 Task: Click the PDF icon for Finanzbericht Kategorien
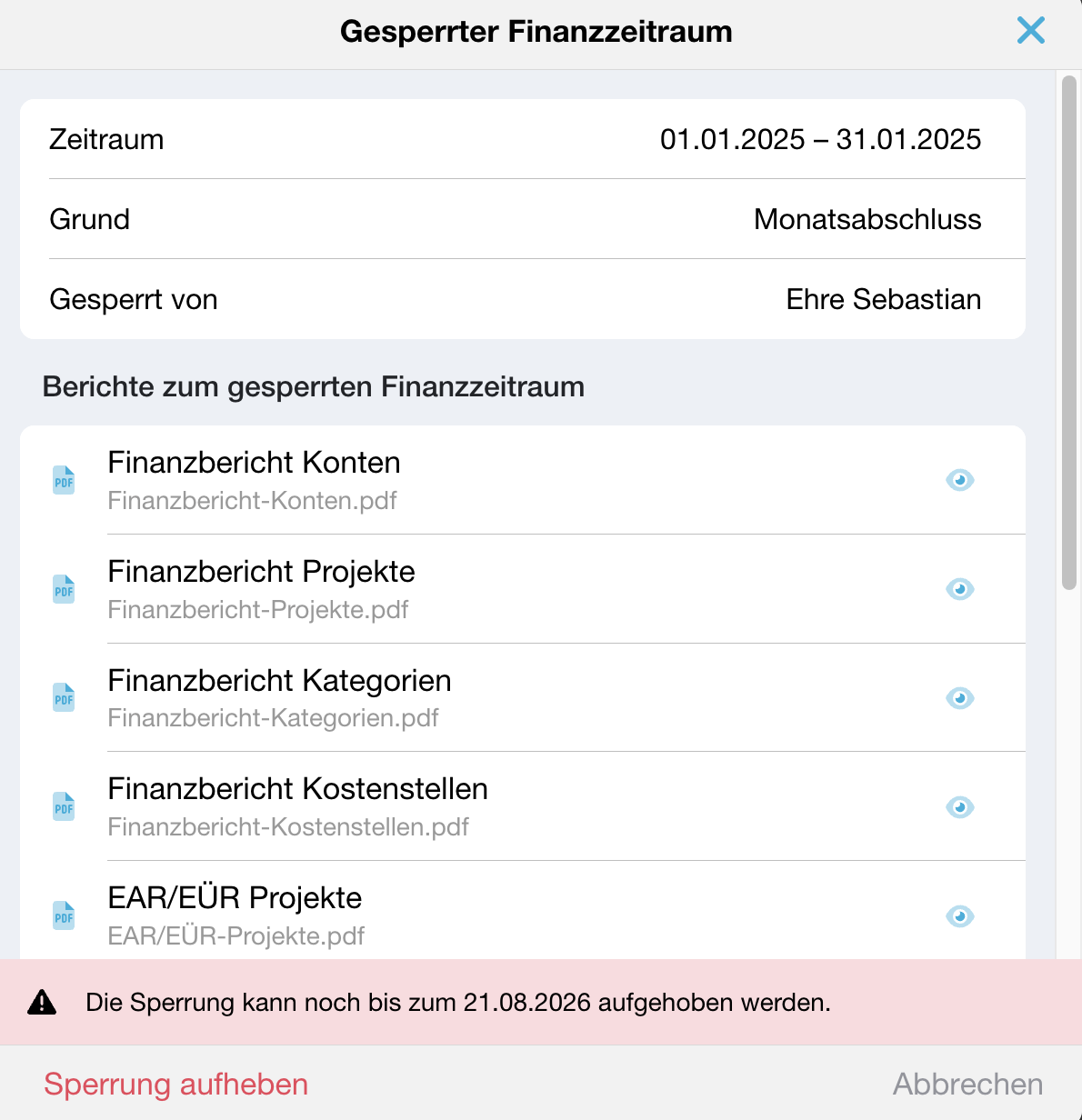click(x=64, y=698)
